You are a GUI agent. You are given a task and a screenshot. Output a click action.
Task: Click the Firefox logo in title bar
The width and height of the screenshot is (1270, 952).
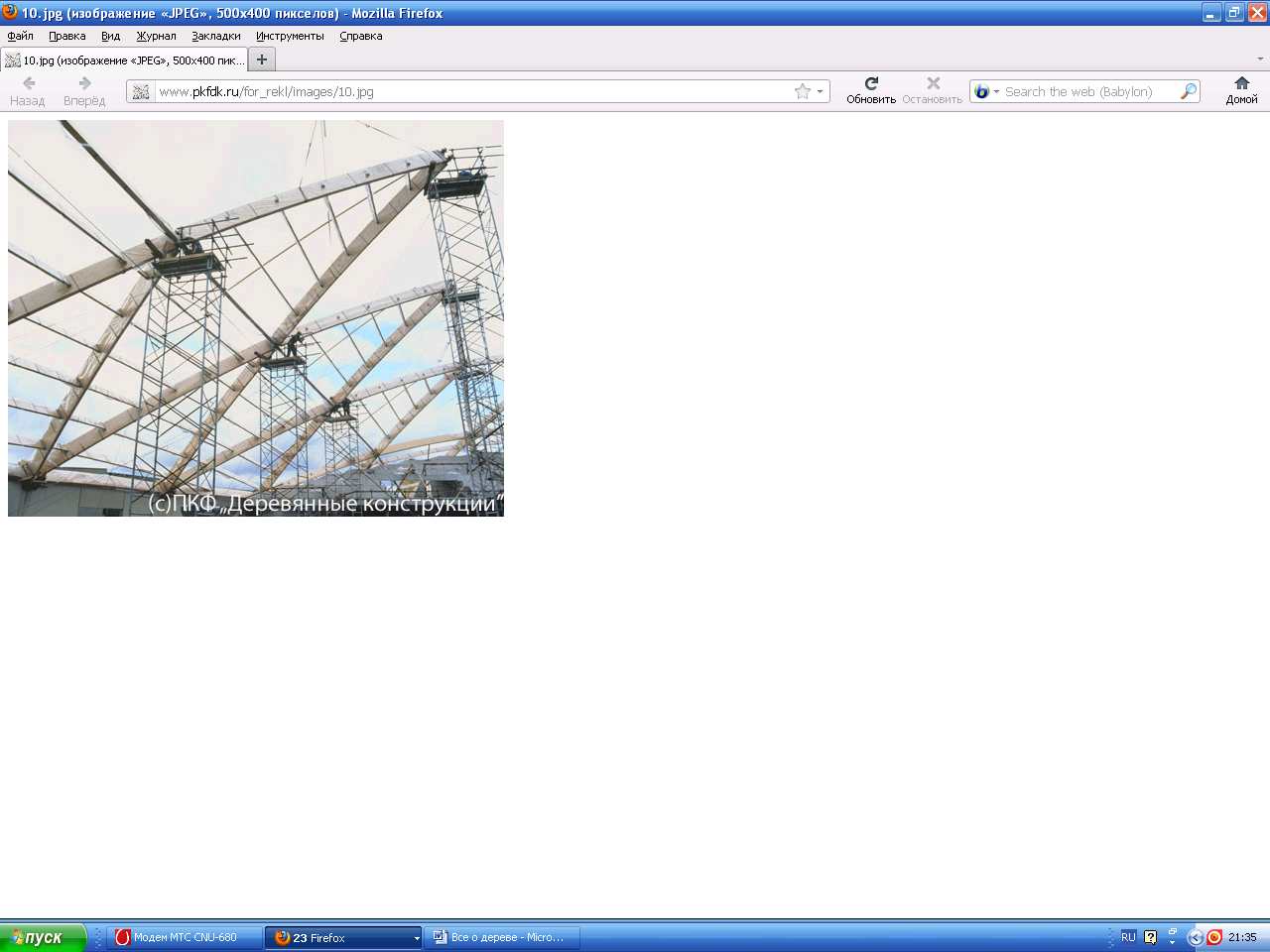[10, 12]
